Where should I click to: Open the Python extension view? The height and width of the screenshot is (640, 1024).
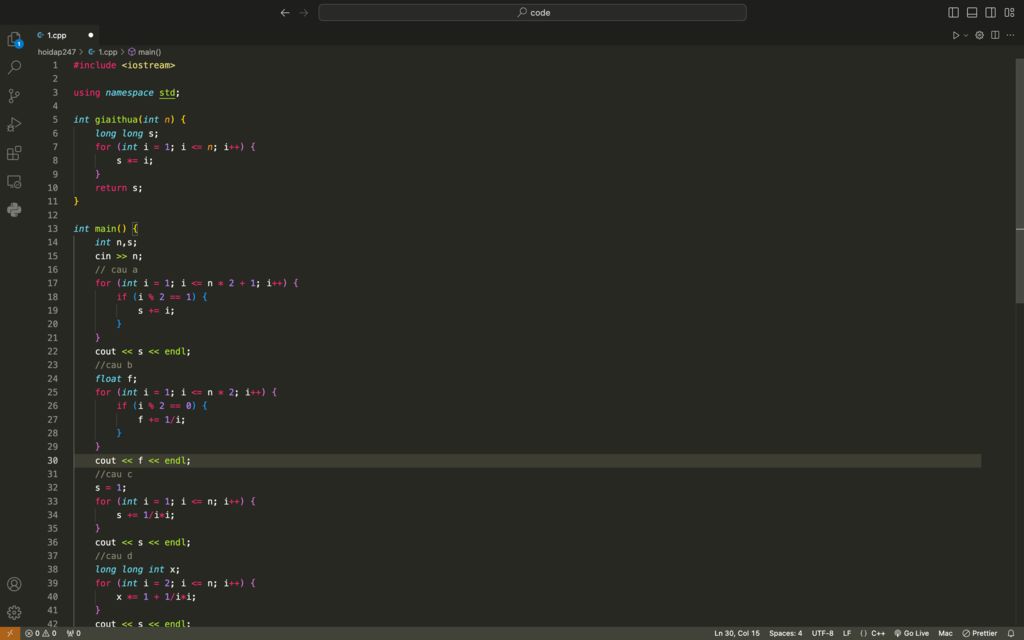14,210
